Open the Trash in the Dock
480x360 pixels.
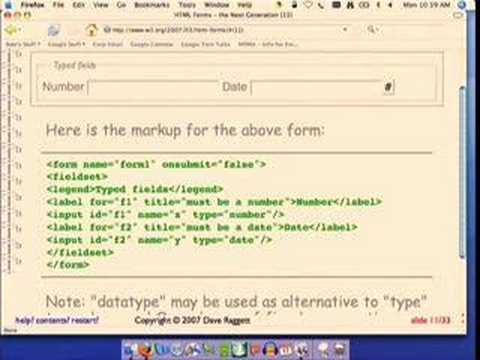339,350
